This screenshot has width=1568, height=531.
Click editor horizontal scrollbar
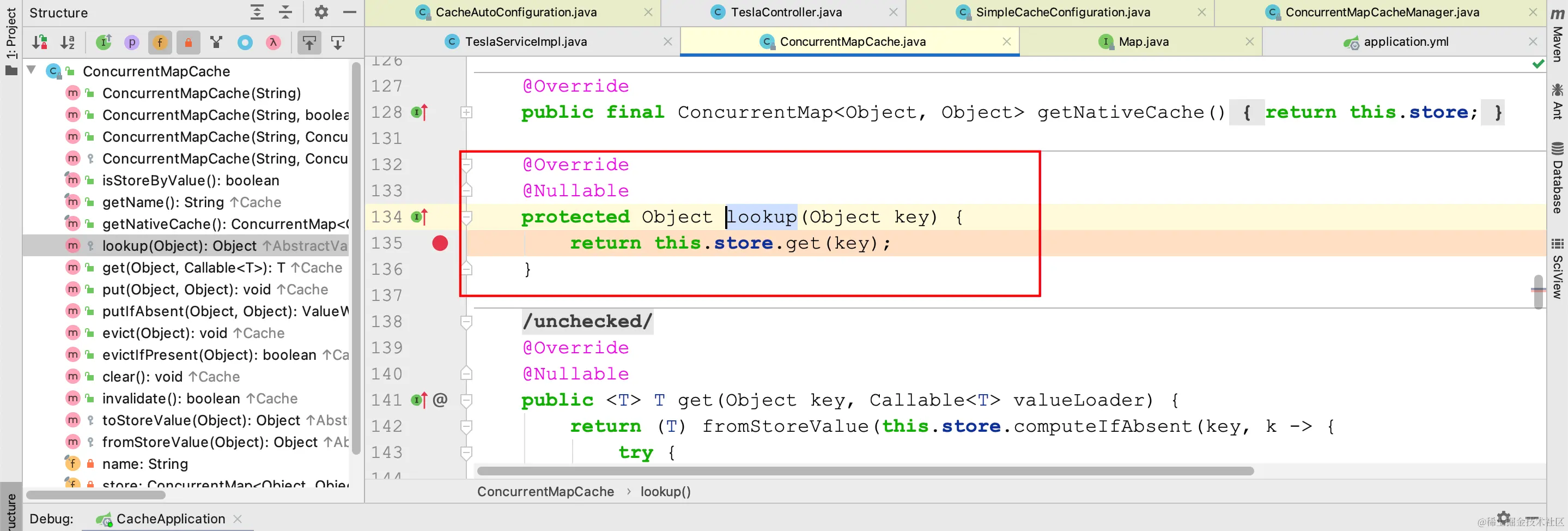pyautogui.click(x=865, y=470)
